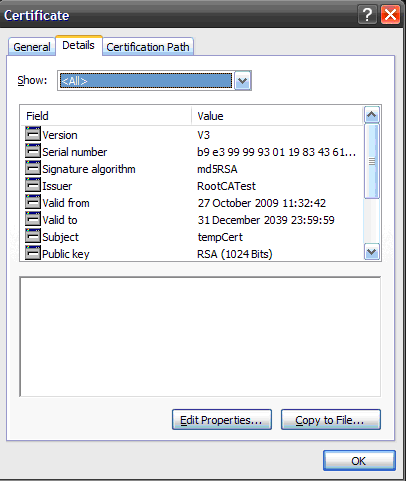Switch to the General tab

(x=32, y=47)
